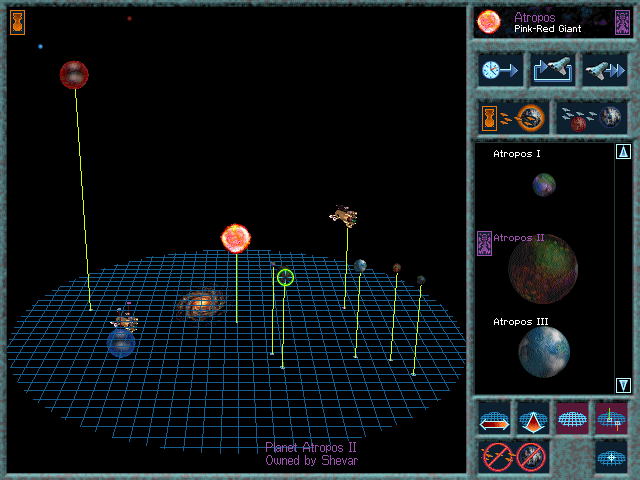
Task: Select the fleet ship hovering right of the star
Action: click(344, 216)
